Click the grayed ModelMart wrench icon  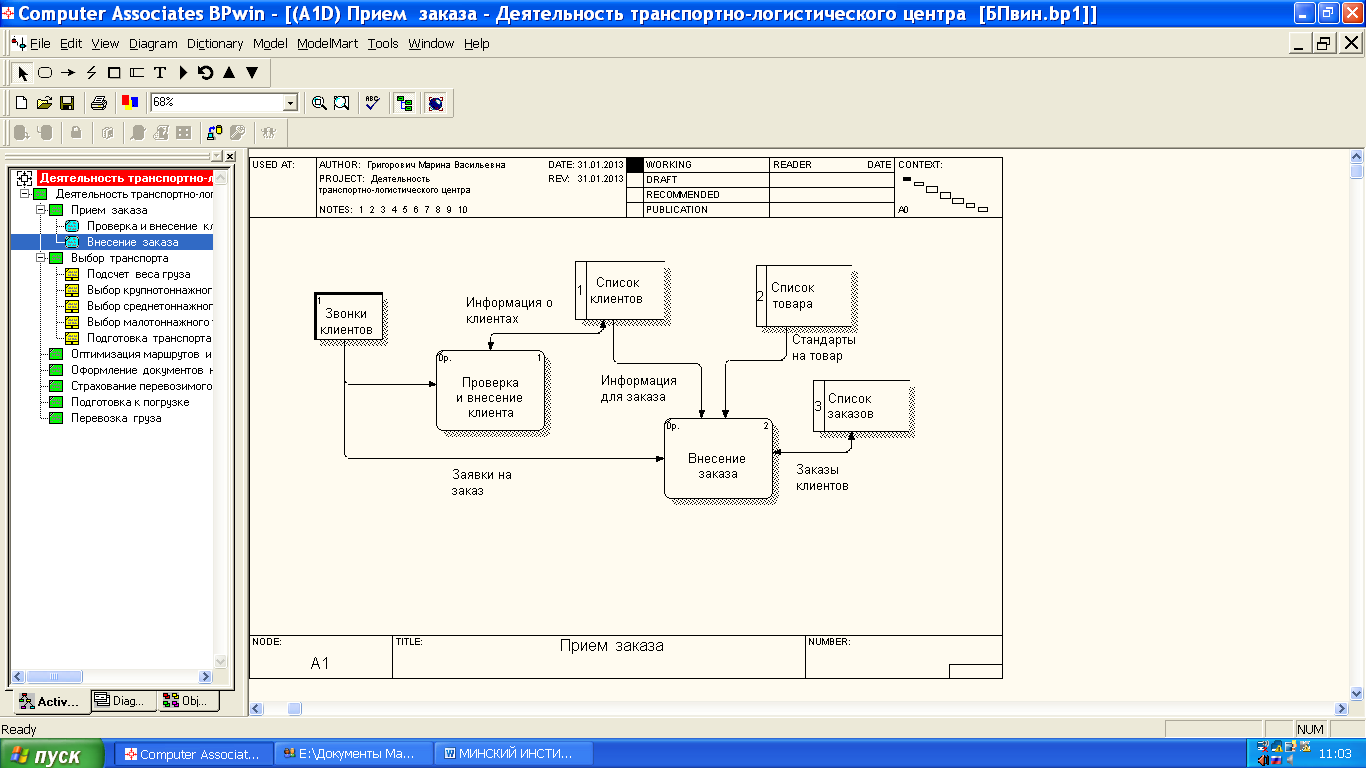pos(238,132)
